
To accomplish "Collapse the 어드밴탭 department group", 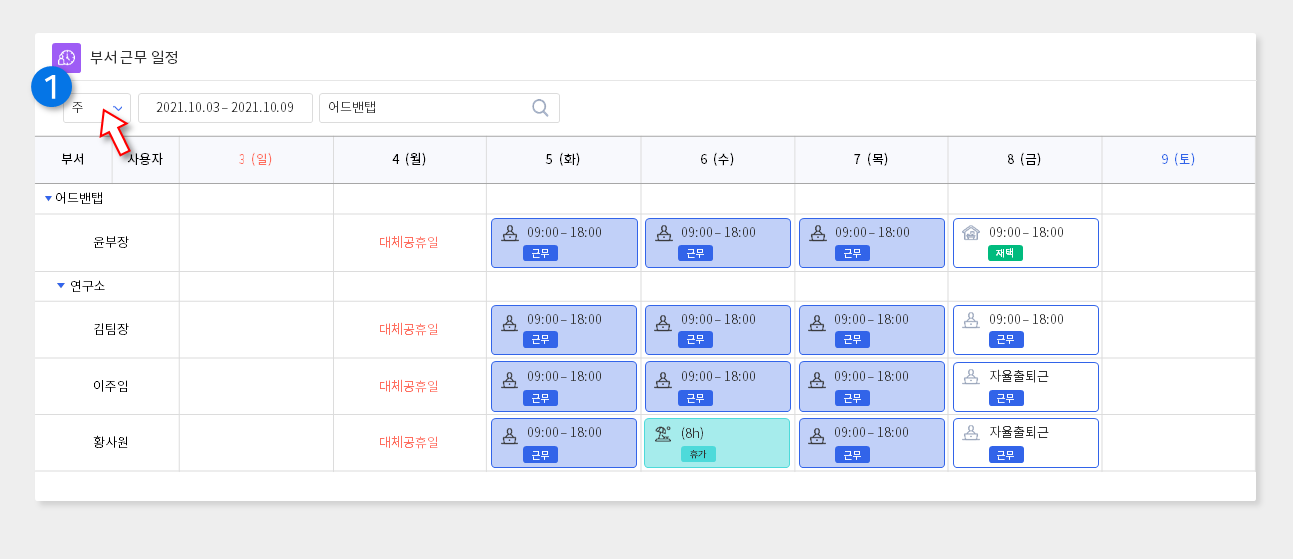I will (48, 198).
